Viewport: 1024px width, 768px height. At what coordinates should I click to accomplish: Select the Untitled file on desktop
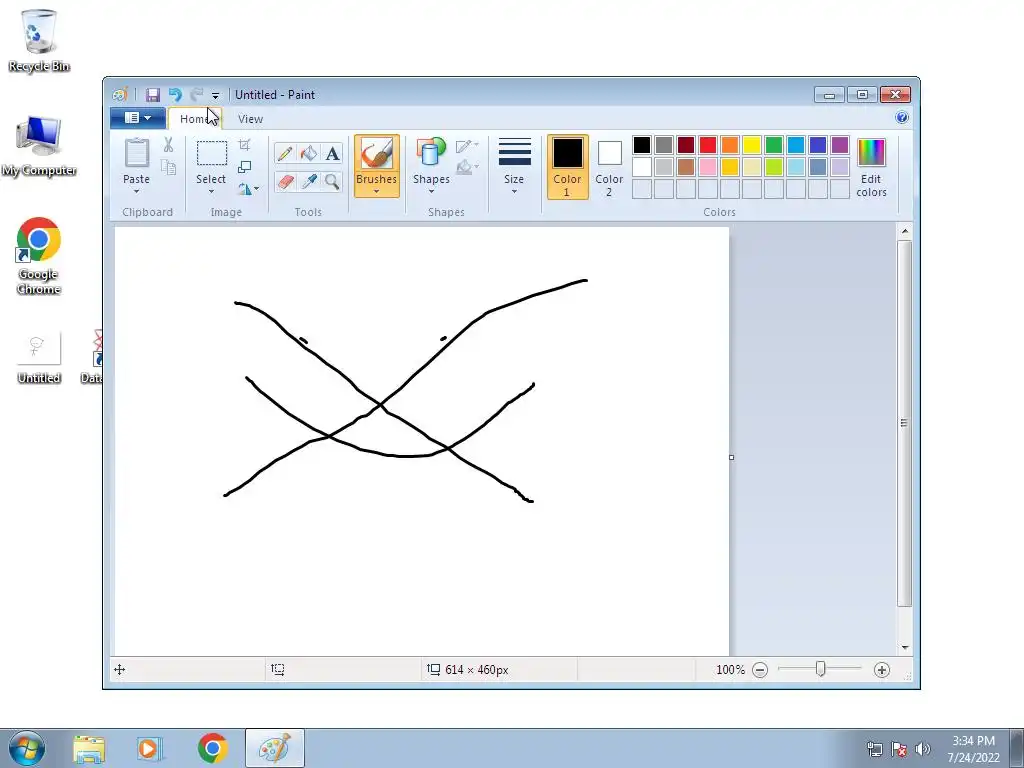(39, 357)
